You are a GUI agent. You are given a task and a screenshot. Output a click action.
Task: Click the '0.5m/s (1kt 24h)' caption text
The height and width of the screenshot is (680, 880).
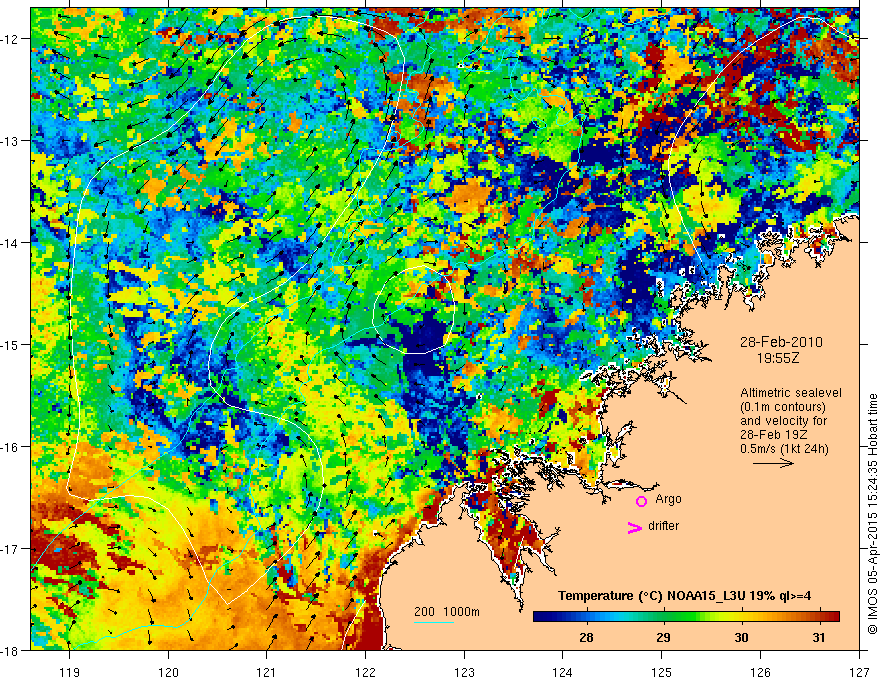pyautogui.click(x=784, y=449)
